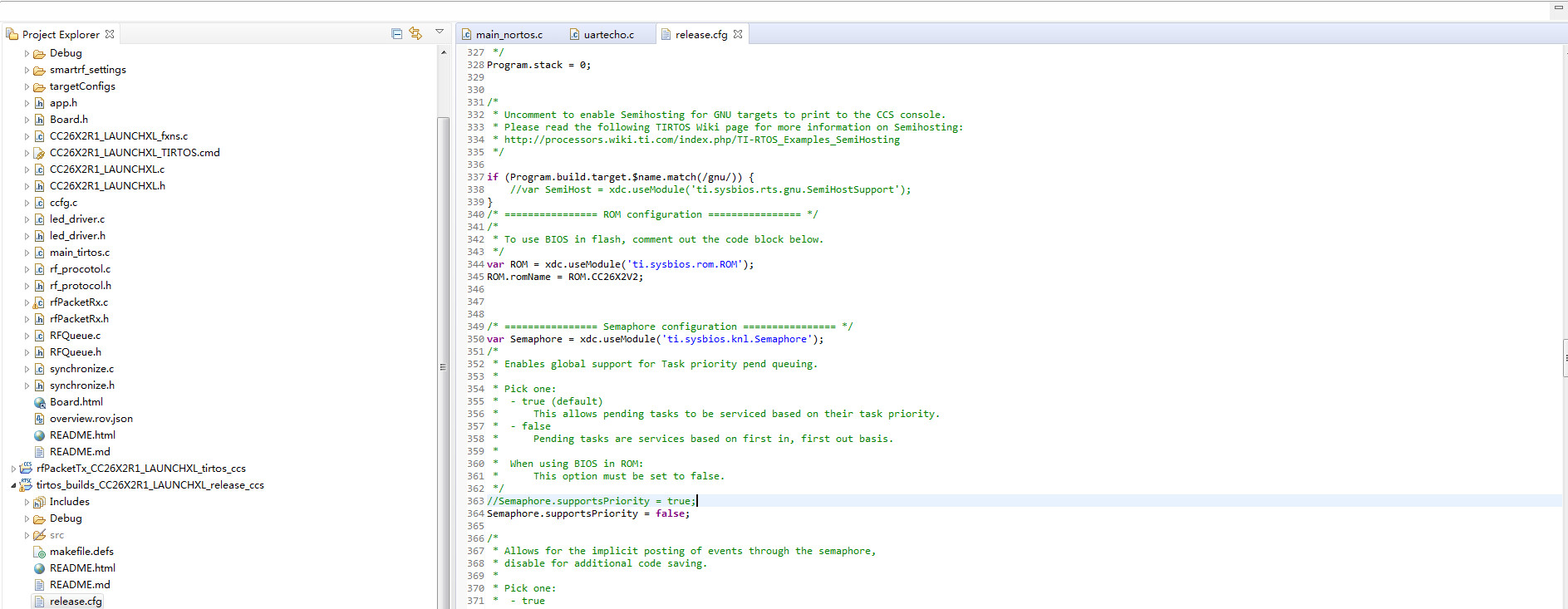1568x609 pixels.
Task: Click the CC26X2R1_LAUNCHXL_TIRTOS.cmd linker file icon
Action: point(39,153)
